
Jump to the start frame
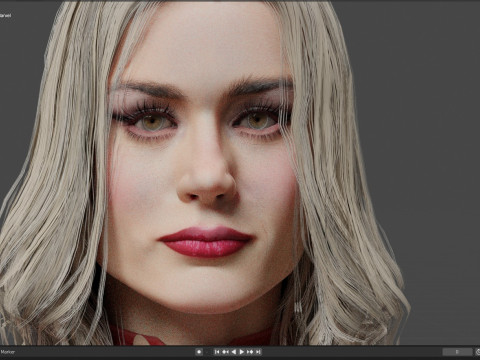click(x=217, y=352)
